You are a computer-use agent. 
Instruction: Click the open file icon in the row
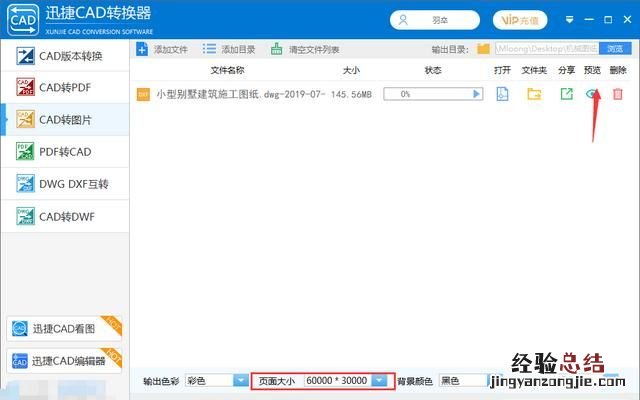point(503,94)
